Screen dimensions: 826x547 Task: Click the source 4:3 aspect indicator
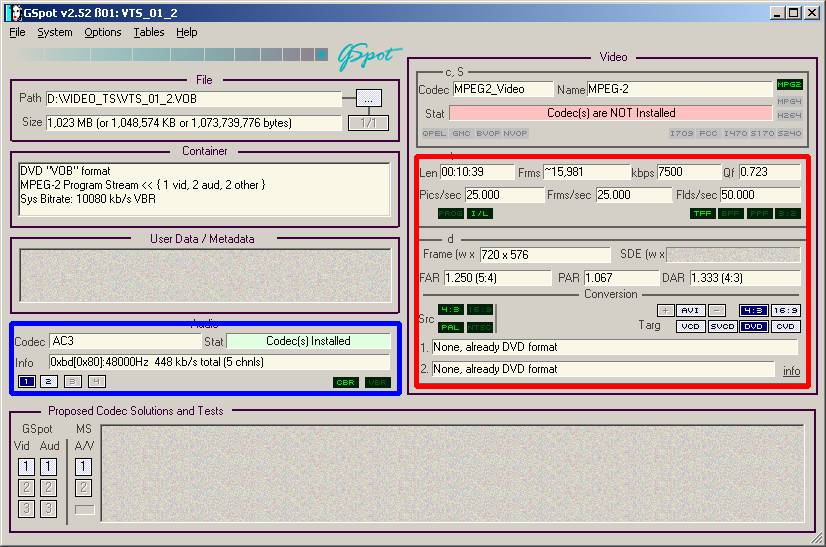(x=451, y=310)
